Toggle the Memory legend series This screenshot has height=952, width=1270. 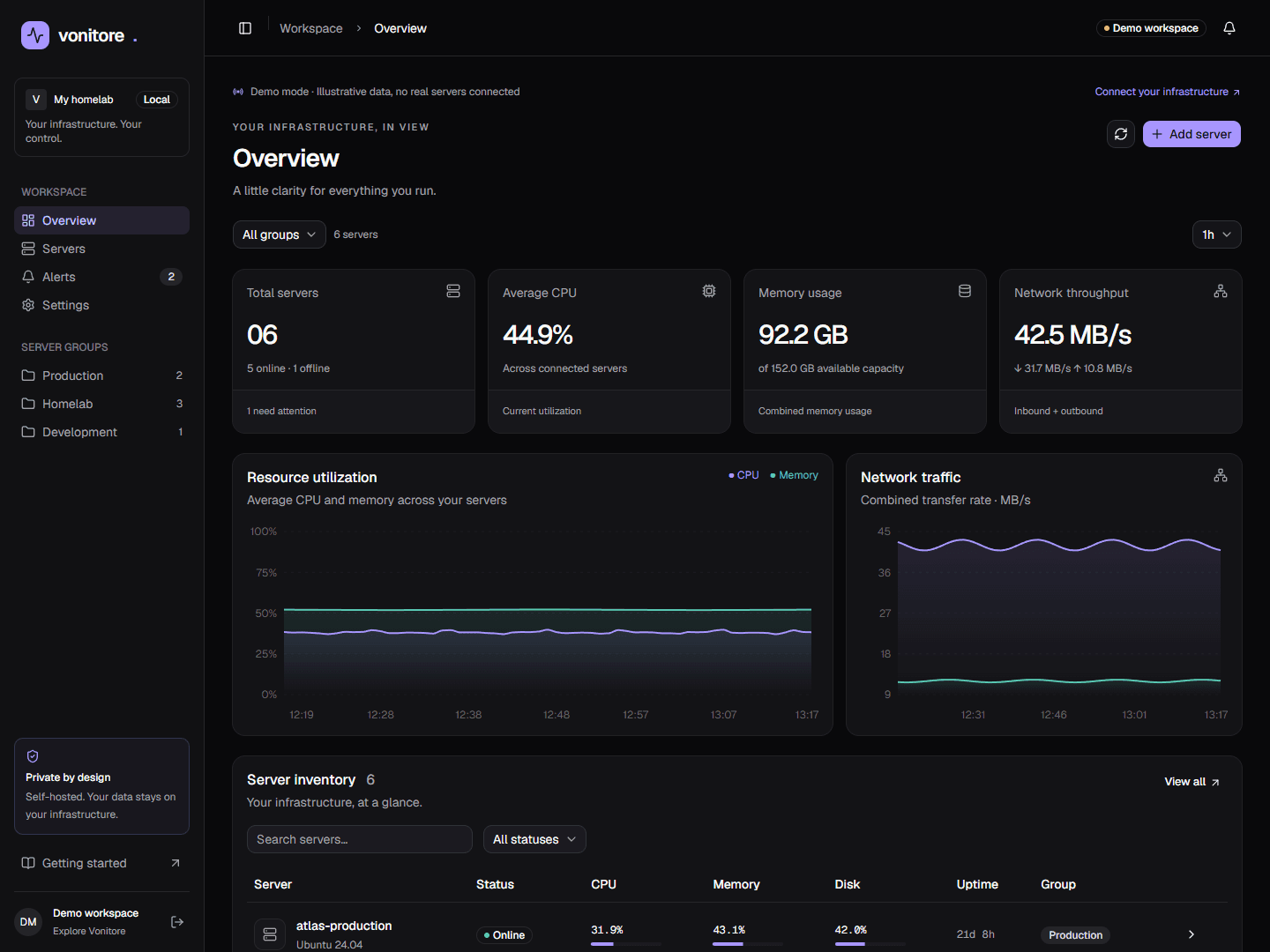pyautogui.click(x=794, y=475)
